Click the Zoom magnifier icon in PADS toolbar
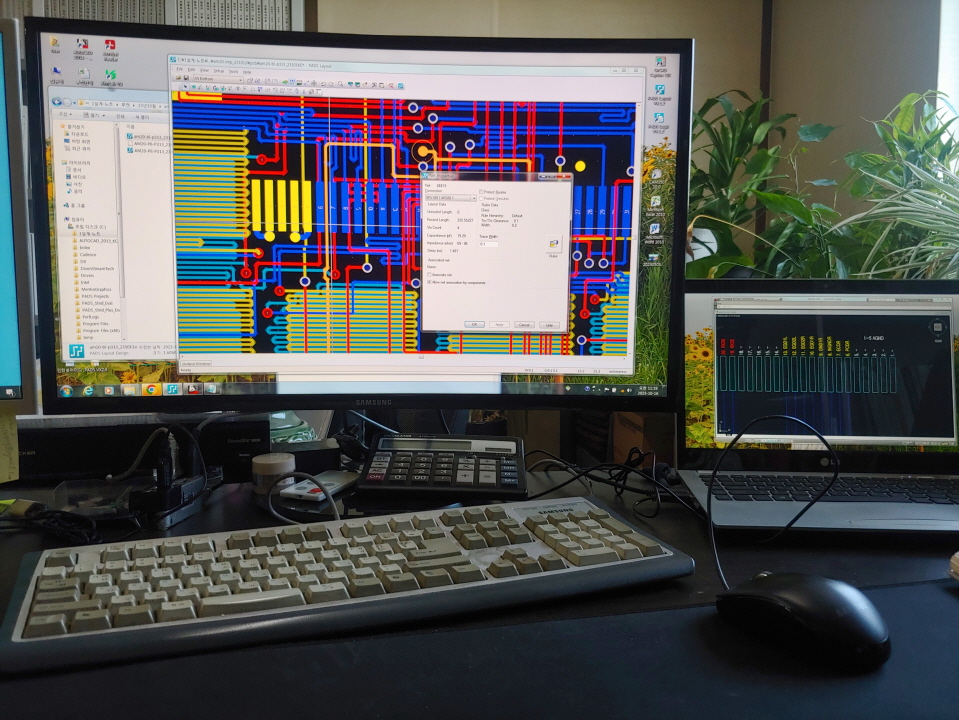Screen dimensions: 959x720 pos(341,84)
